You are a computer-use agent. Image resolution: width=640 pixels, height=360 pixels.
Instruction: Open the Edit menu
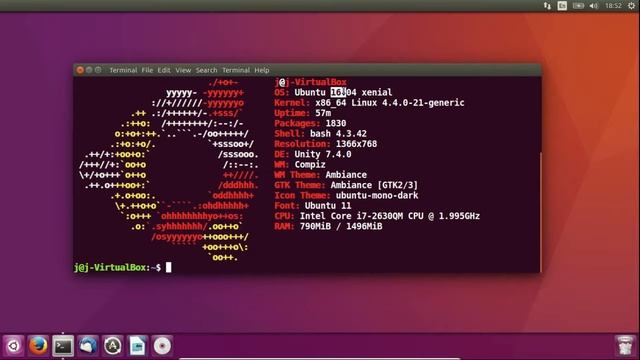tap(164, 70)
